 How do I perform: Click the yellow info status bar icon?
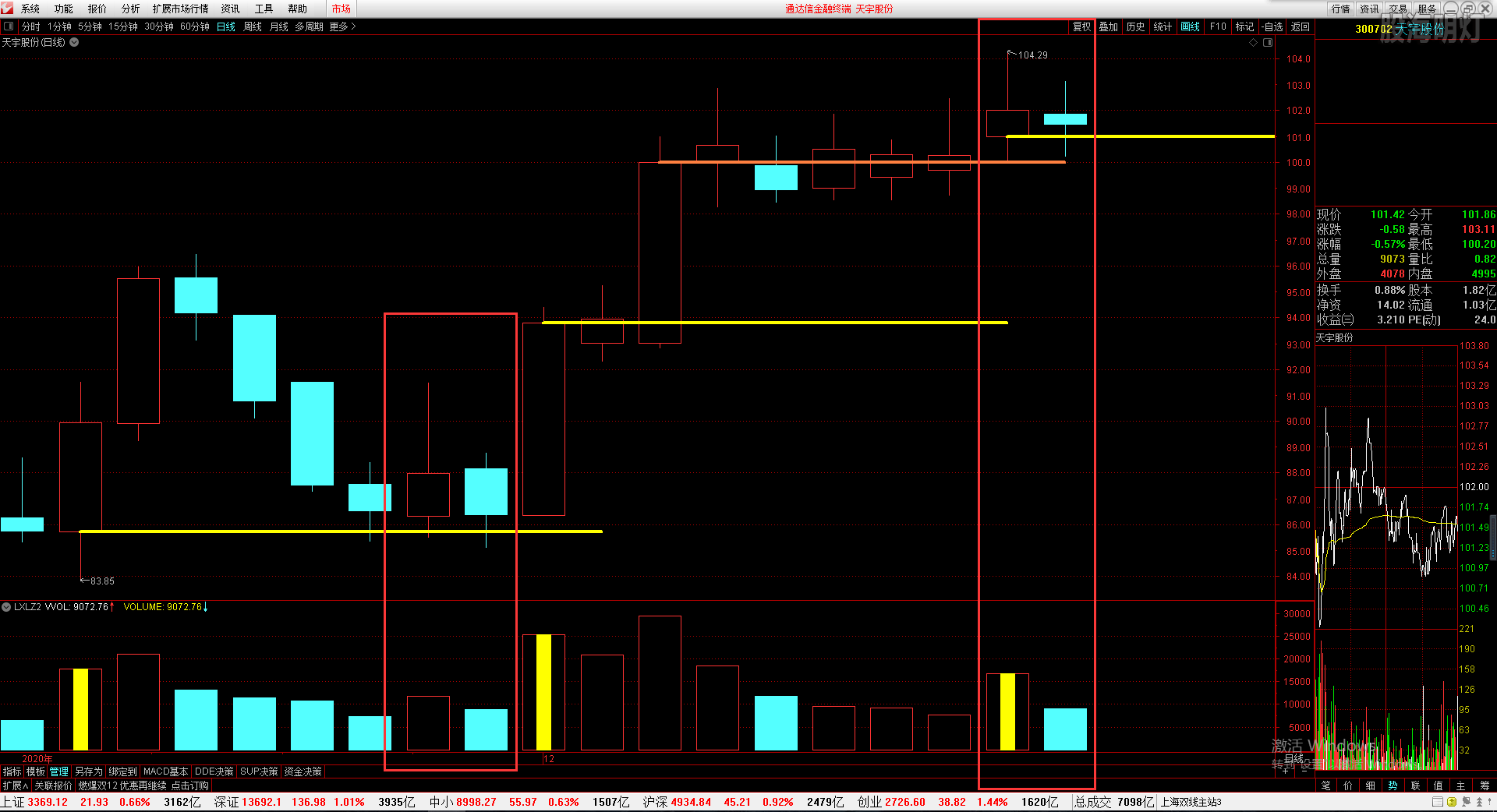coord(1452,802)
